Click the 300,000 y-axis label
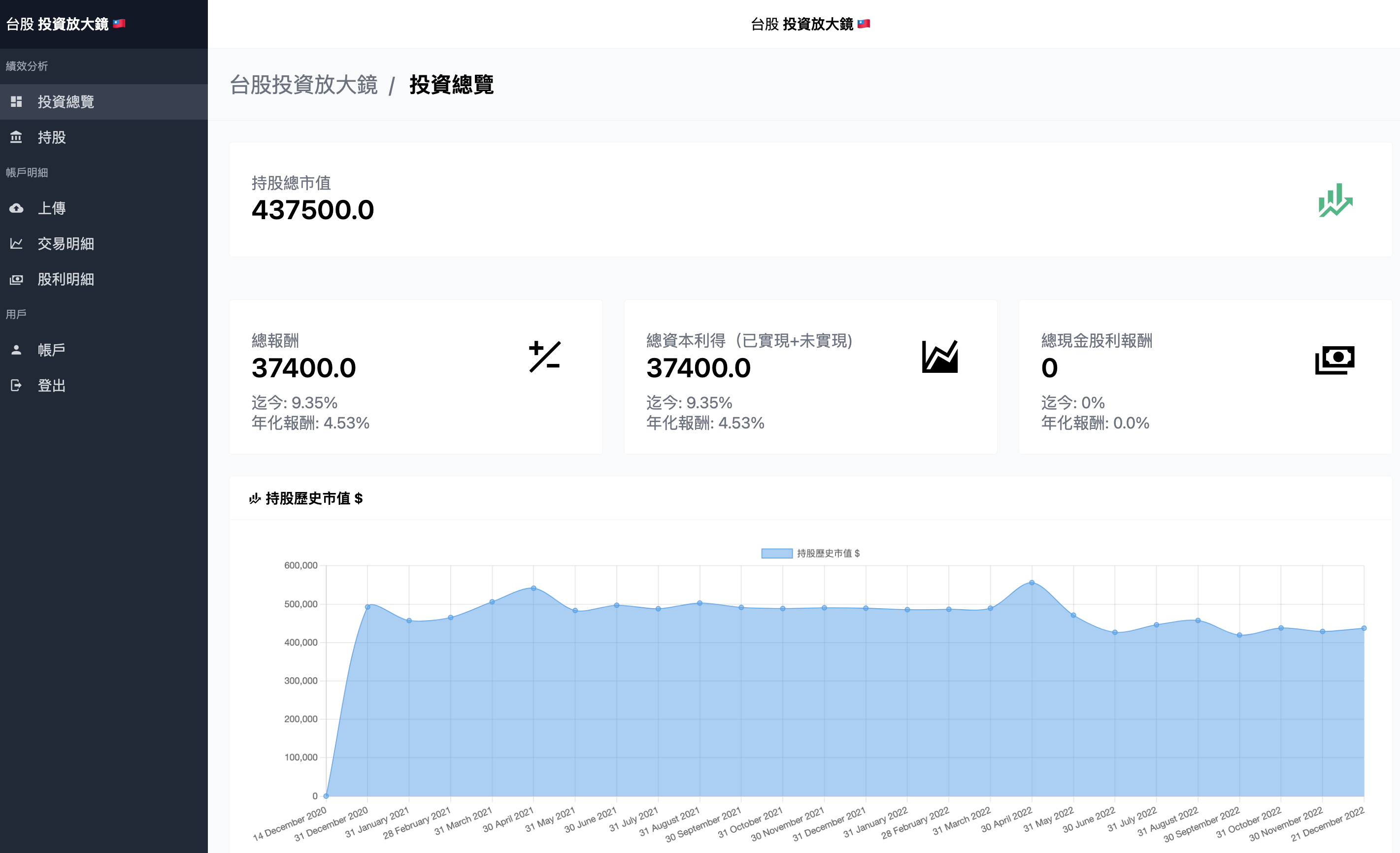The height and width of the screenshot is (853, 1400). click(x=300, y=680)
